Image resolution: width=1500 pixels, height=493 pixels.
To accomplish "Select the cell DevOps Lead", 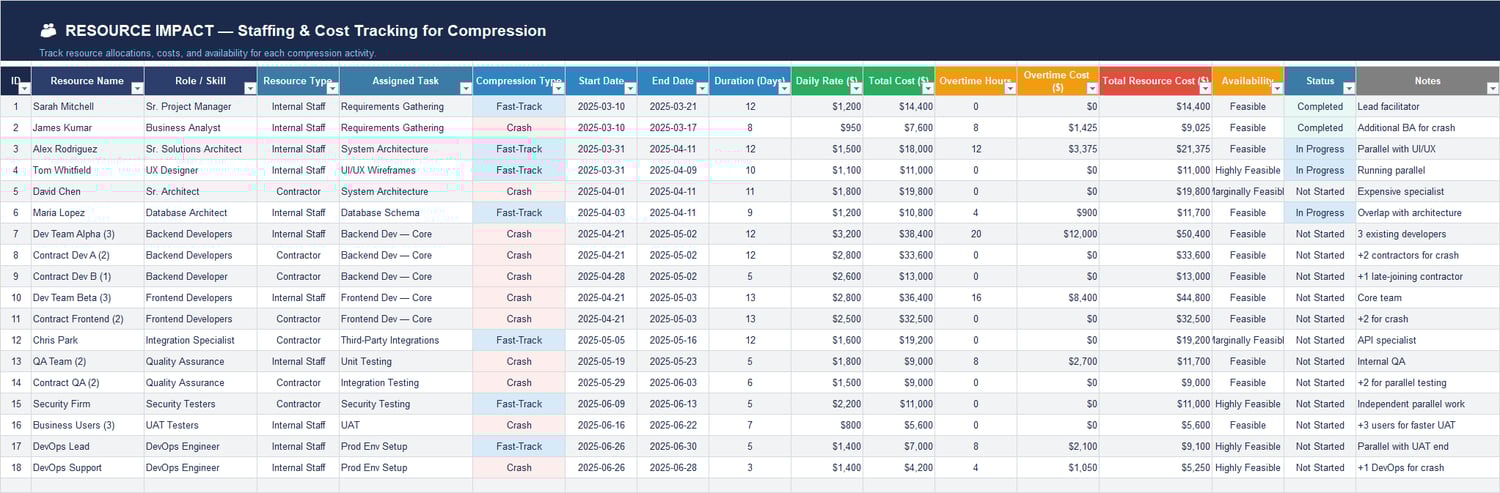I will click(88, 446).
